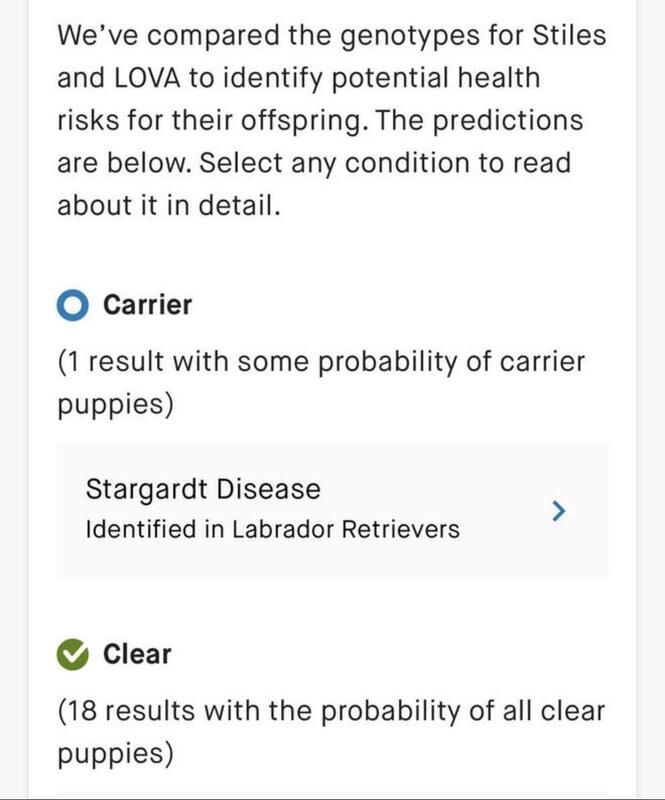Select the 'Identified in Labrador Retrievers' subtitle
Image resolution: width=665 pixels, height=800 pixels.
(273, 529)
